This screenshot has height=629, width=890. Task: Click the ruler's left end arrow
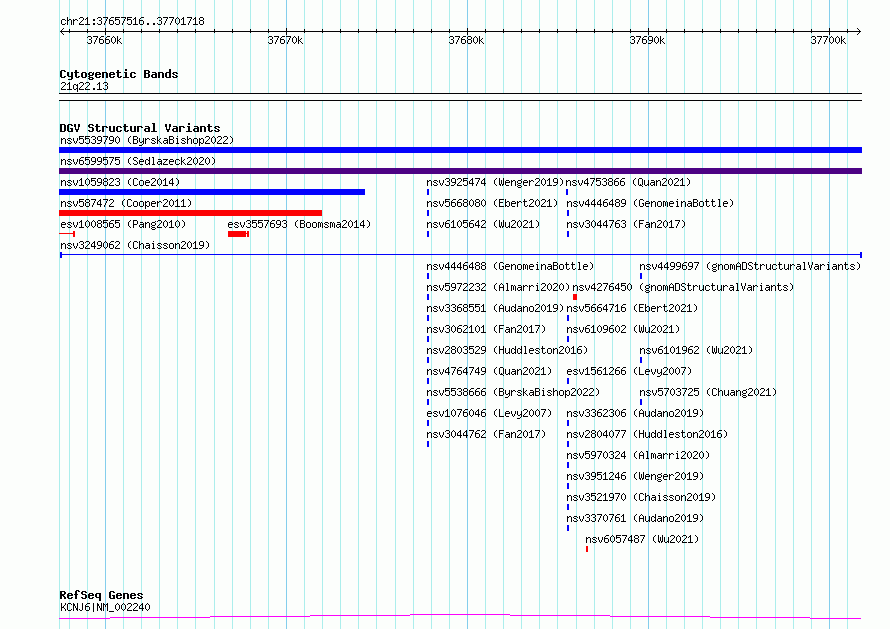tap(62, 32)
